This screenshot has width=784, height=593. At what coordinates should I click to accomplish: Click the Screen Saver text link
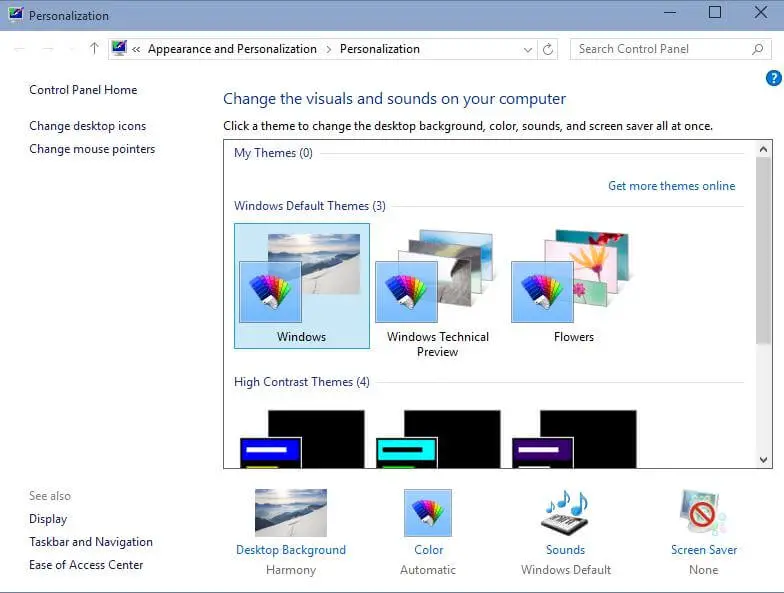[704, 550]
